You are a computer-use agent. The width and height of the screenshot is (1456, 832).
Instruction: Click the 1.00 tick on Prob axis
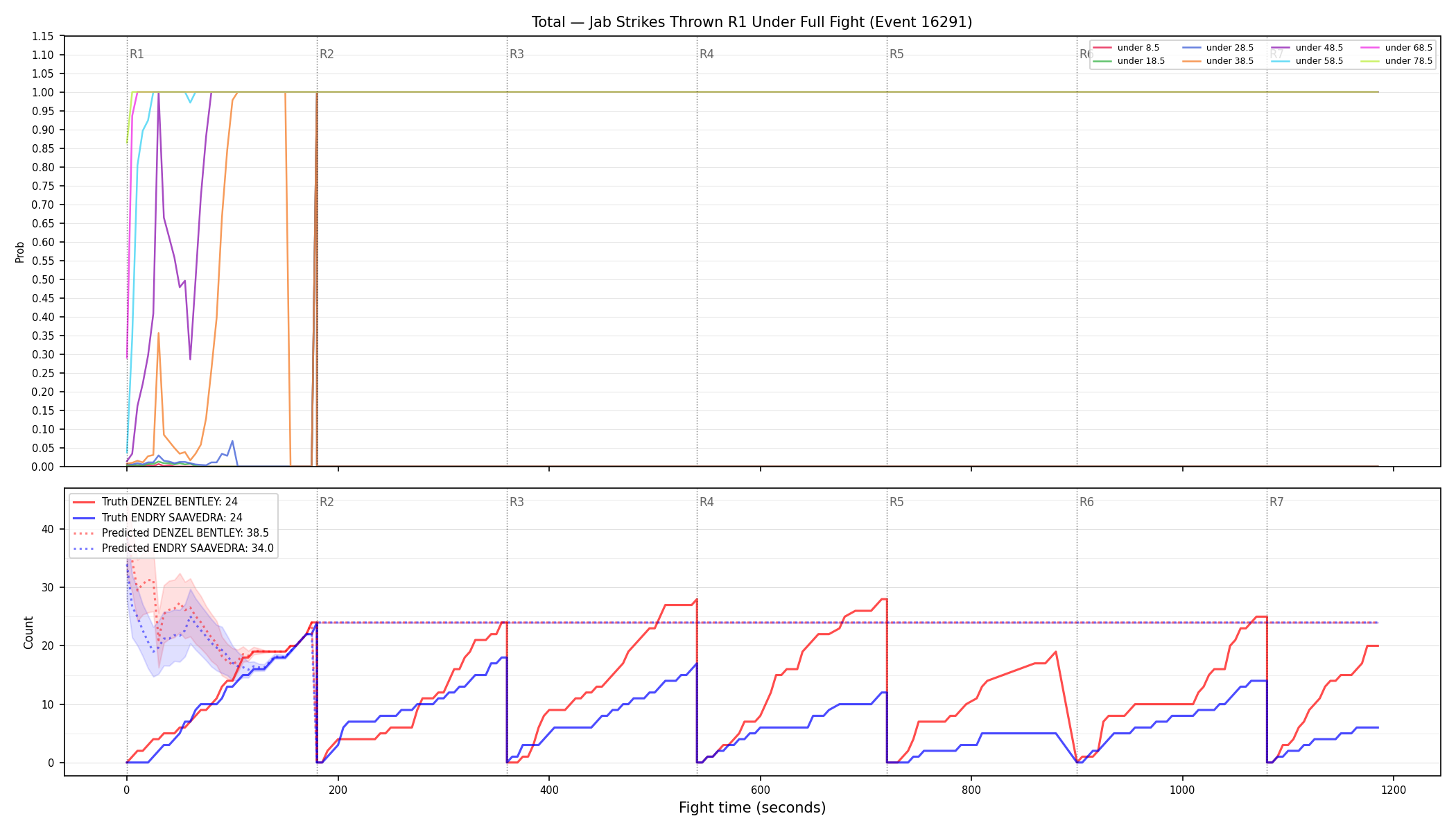point(43,92)
